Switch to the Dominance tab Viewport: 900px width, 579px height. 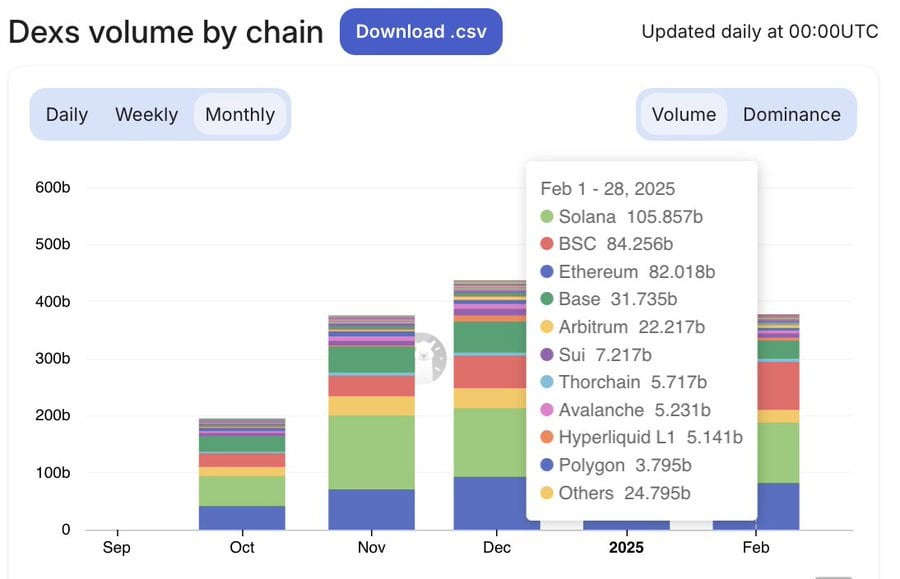pos(792,114)
